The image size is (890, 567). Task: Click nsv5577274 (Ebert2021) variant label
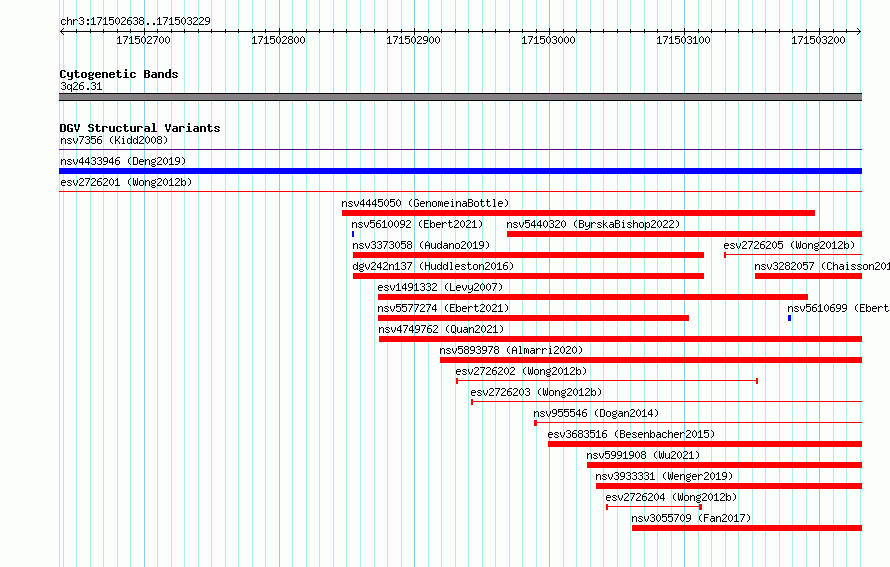click(443, 308)
